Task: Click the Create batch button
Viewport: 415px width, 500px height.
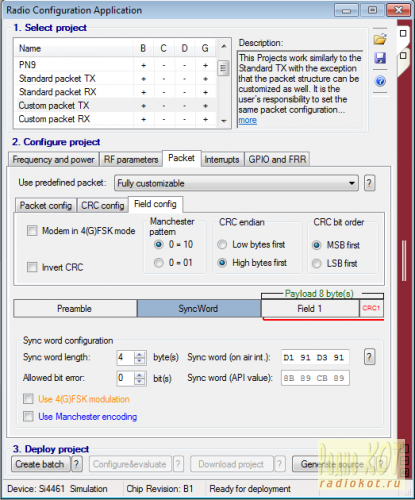Action: pyautogui.click(x=40, y=464)
